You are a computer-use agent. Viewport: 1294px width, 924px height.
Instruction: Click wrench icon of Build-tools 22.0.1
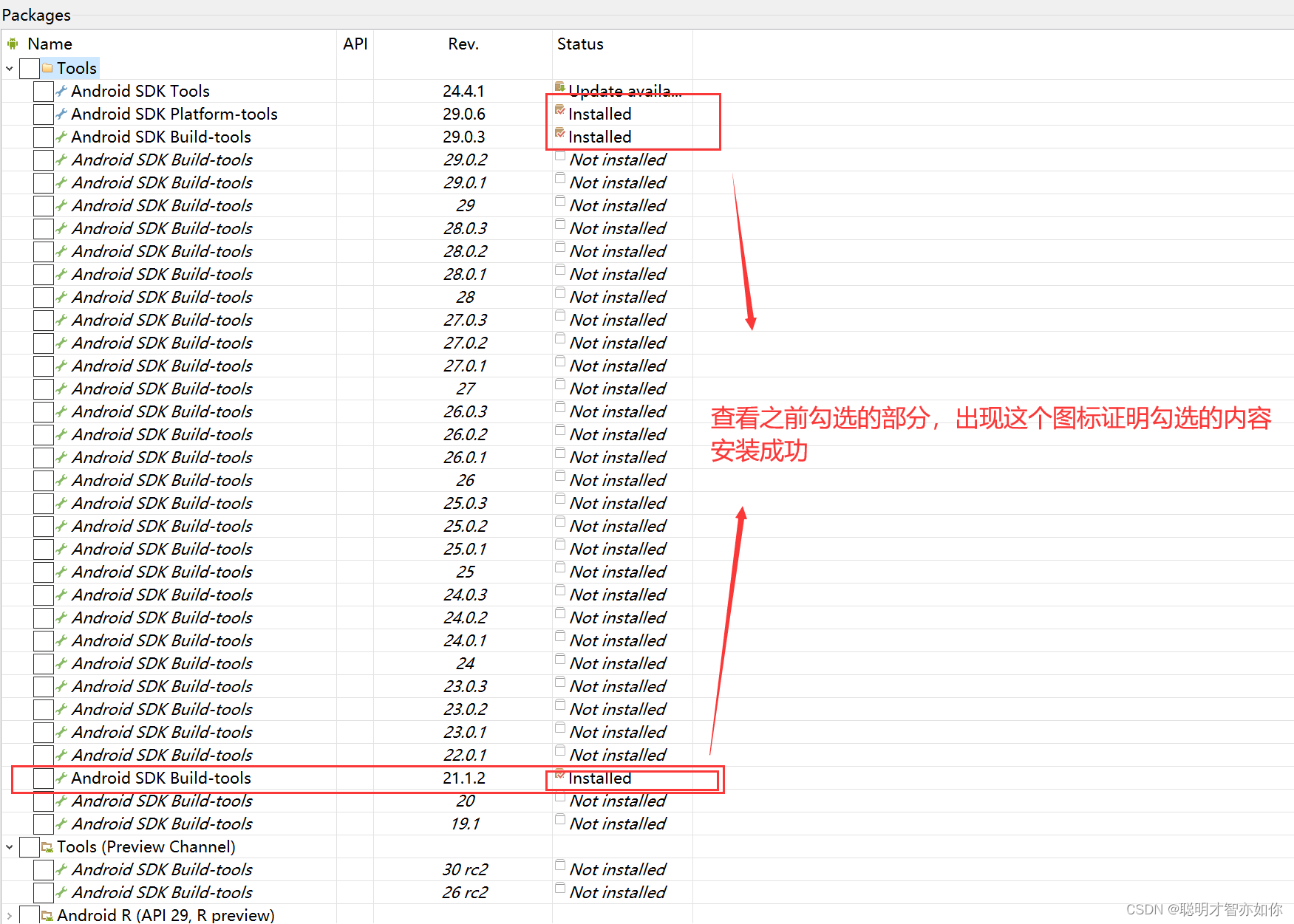point(62,755)
